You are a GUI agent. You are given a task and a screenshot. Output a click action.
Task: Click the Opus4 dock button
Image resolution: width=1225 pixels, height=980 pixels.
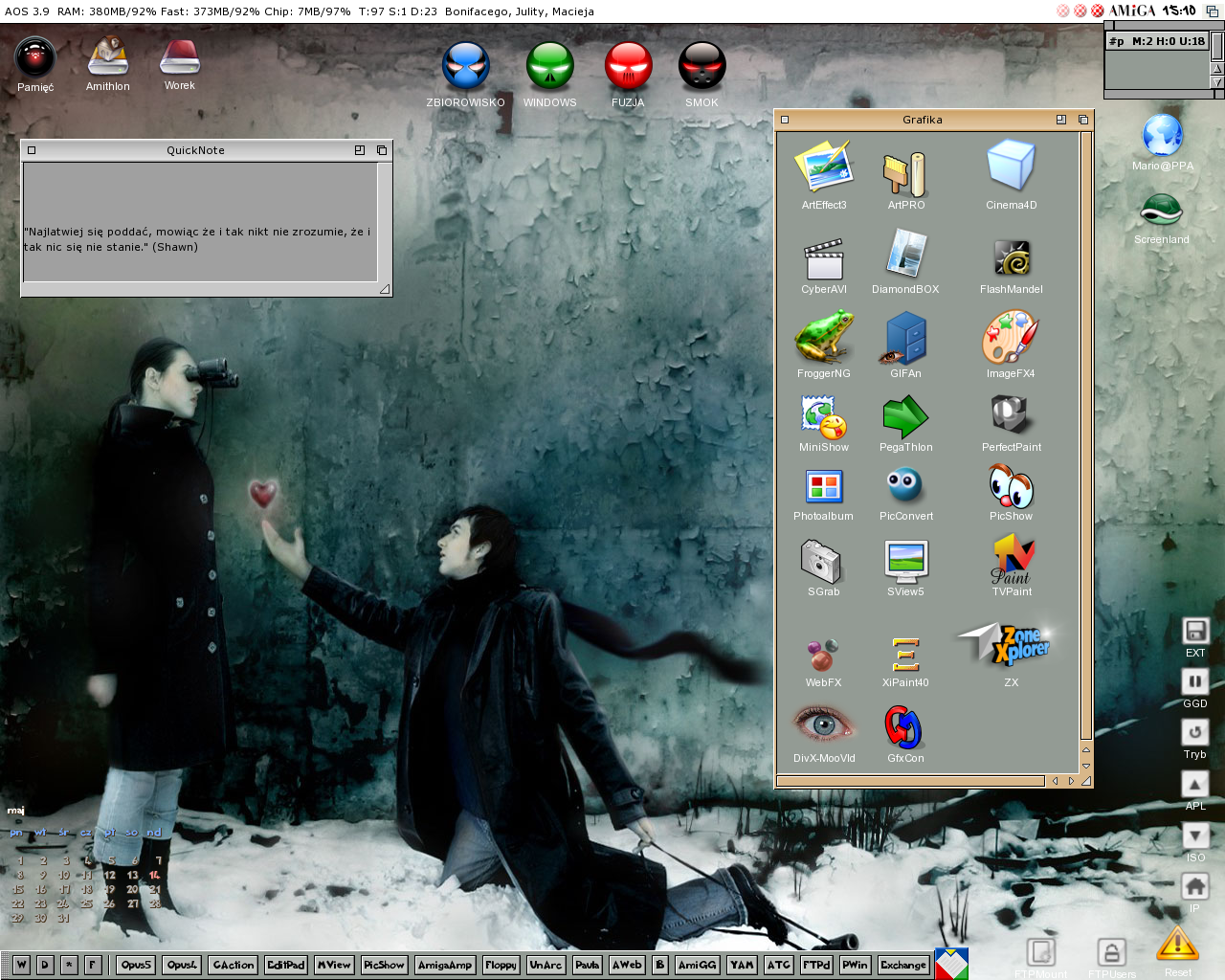182,965
